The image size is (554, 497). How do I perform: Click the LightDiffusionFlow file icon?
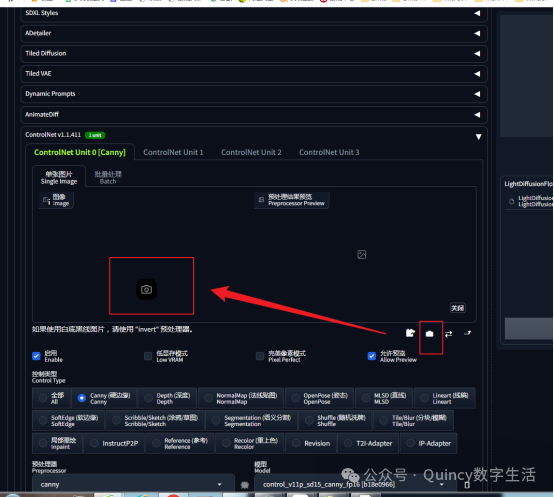511,201
